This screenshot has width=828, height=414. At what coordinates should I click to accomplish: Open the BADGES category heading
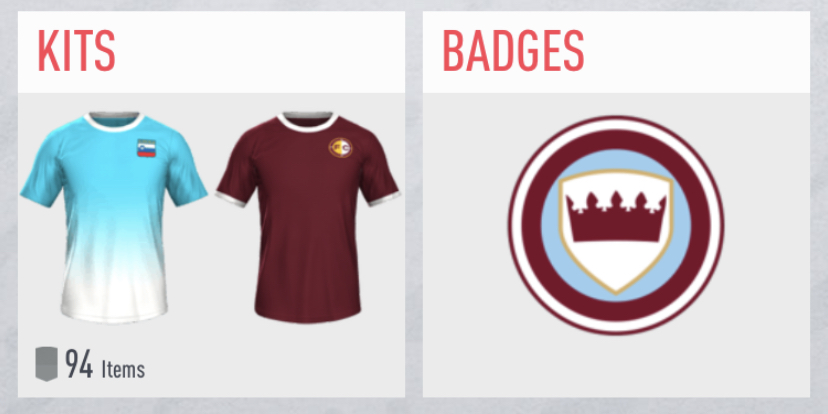pos(513,51)
